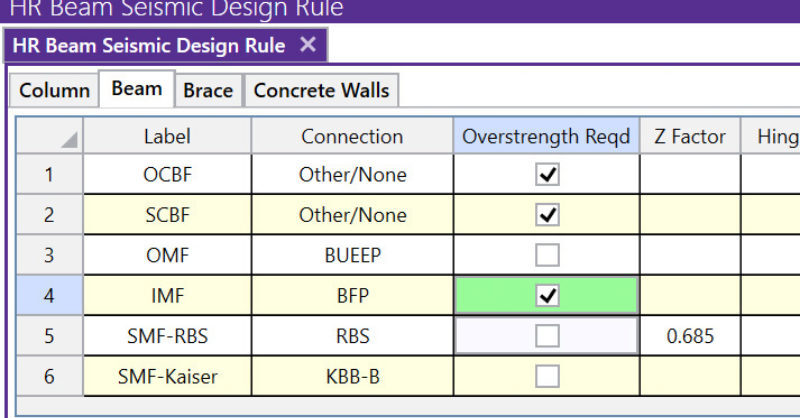Screen dimensions: 800x418
Task: Open Connection cell showing KBB-B
Action: 352,376
